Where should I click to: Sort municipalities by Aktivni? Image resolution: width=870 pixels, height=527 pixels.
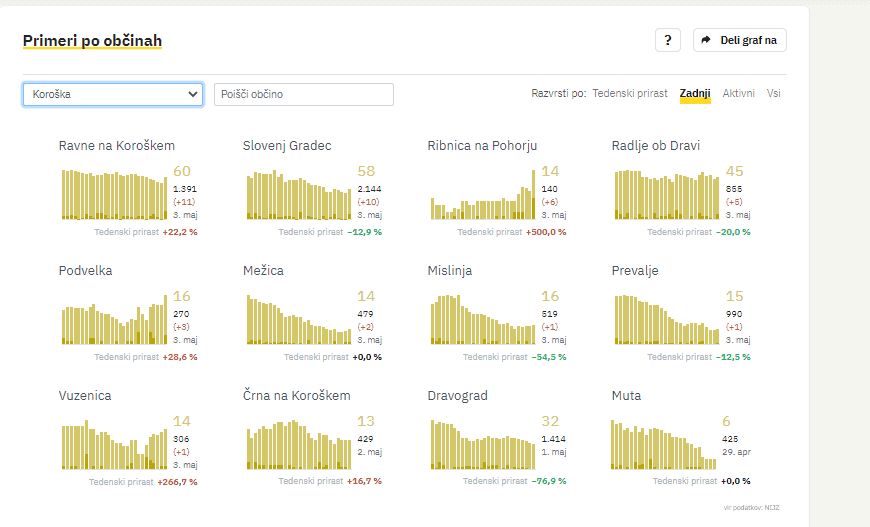point(739,93)
